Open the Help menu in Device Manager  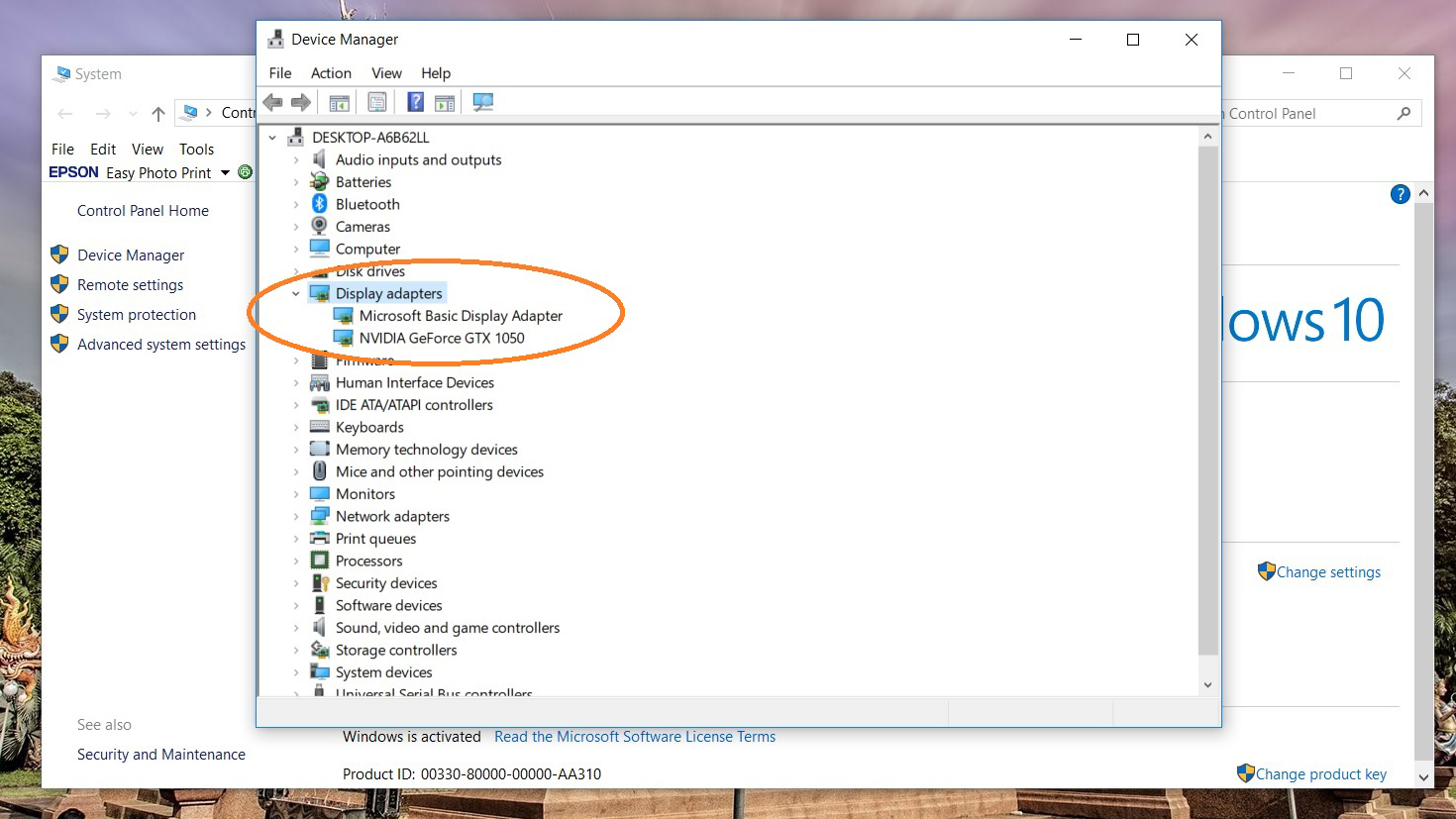click(x=436, y=73)
